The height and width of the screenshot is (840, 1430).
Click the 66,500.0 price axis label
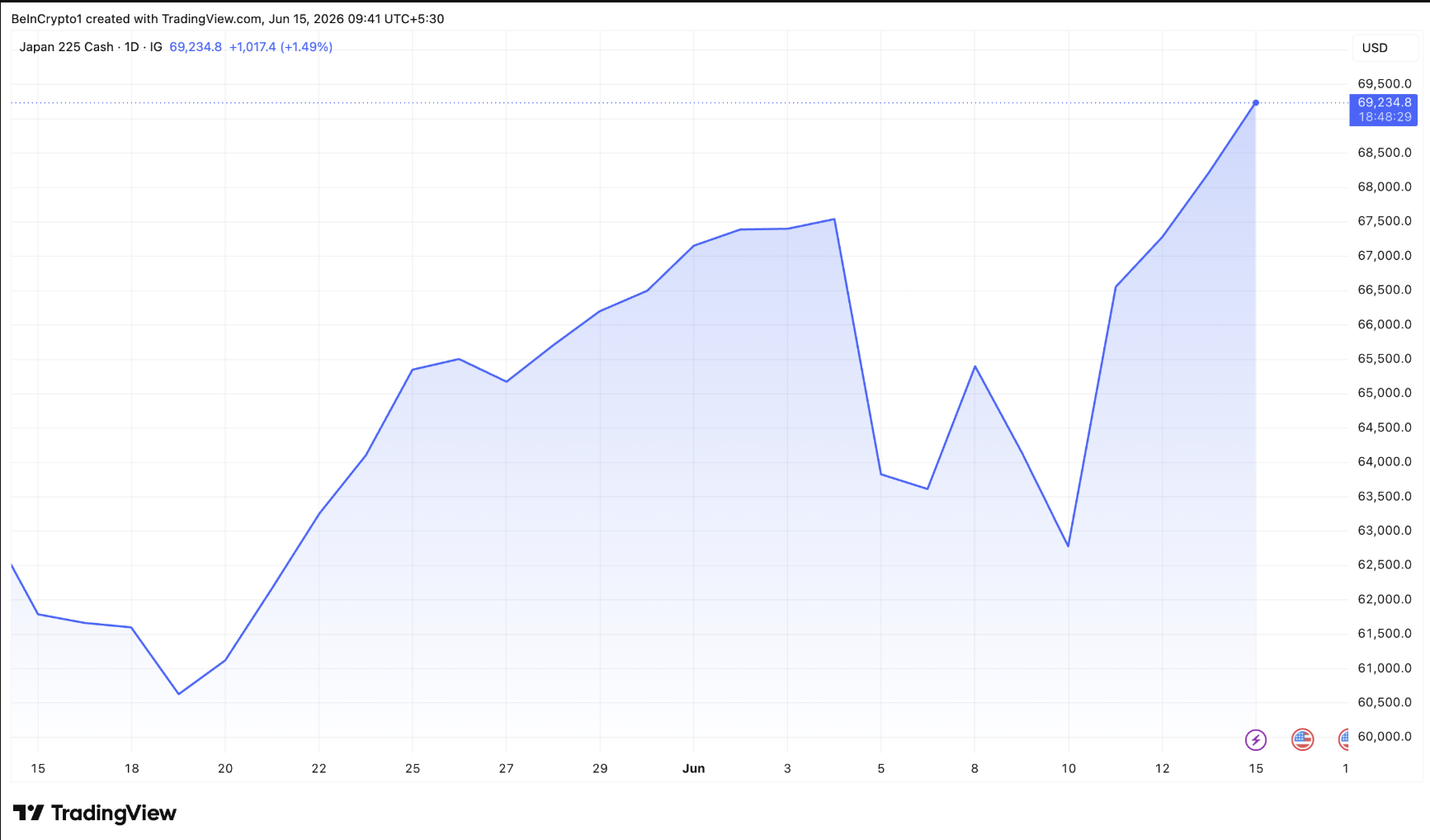point(1385,290)
